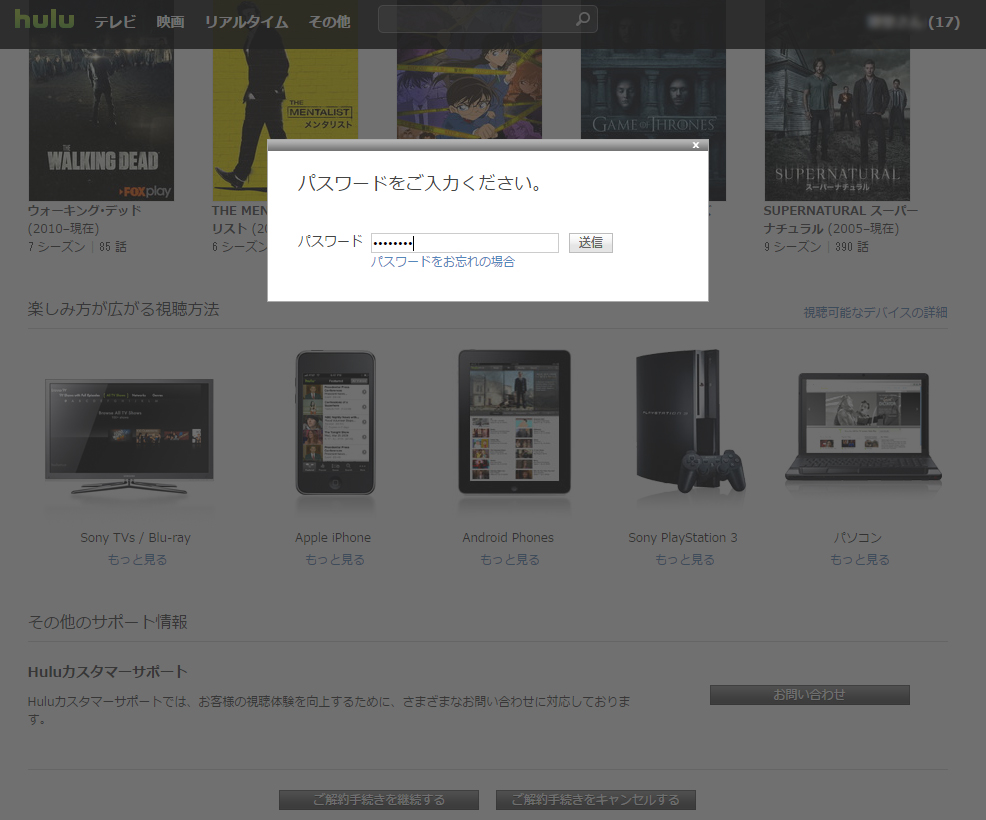The width and height of the screenshot is (986, 820).
Task: Open the その他 menu
Action: 330,22
